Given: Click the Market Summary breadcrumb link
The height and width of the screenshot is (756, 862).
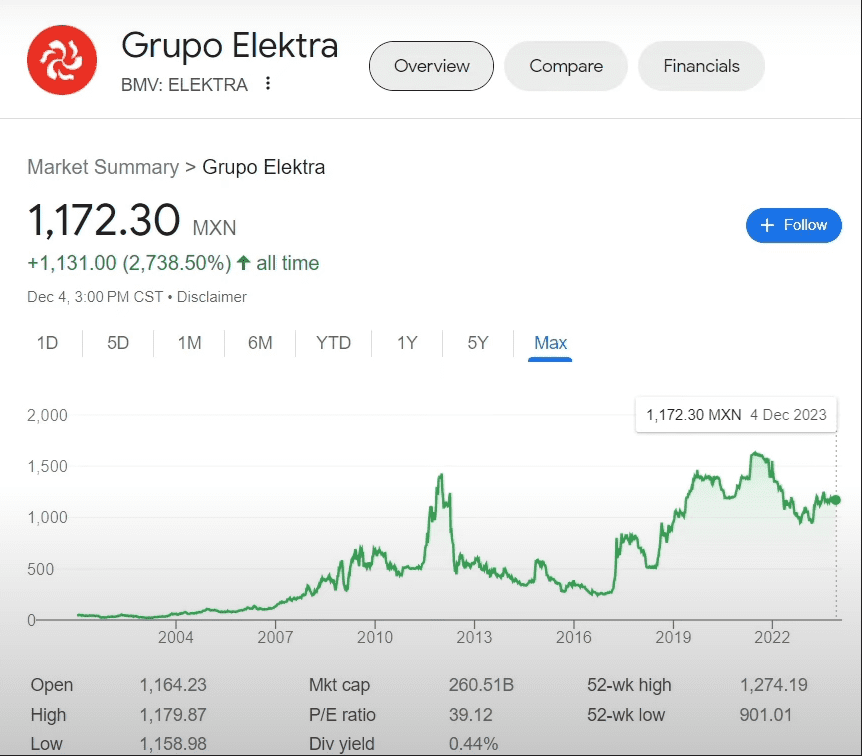Looking at the screenshot, I should (102, 167).
